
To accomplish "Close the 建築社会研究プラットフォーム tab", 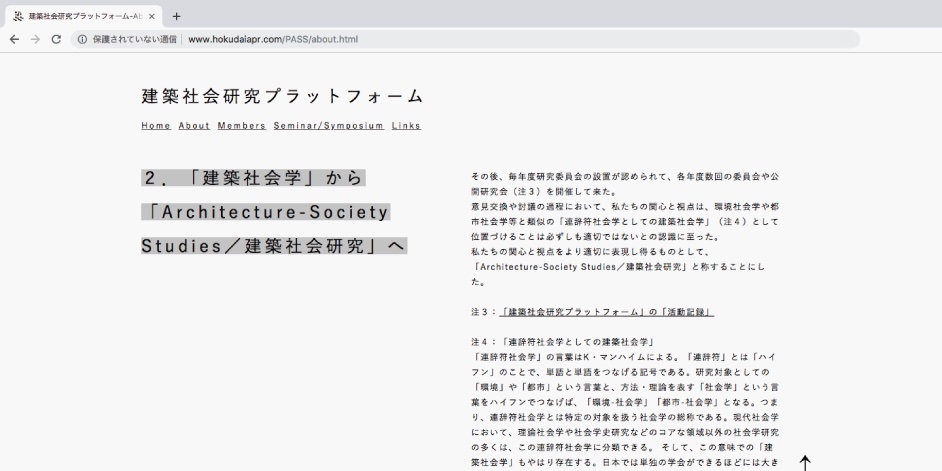I will 152,16.
